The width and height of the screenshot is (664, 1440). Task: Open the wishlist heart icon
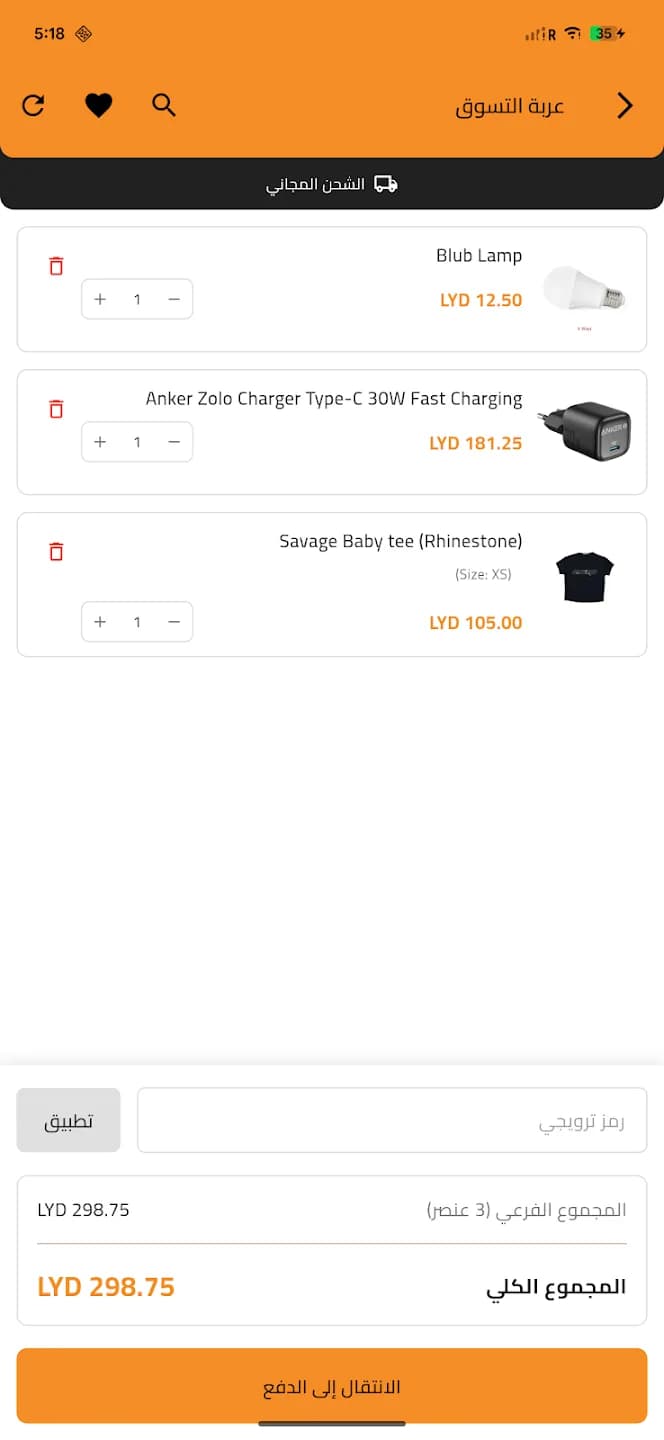(x=98, y=105)
